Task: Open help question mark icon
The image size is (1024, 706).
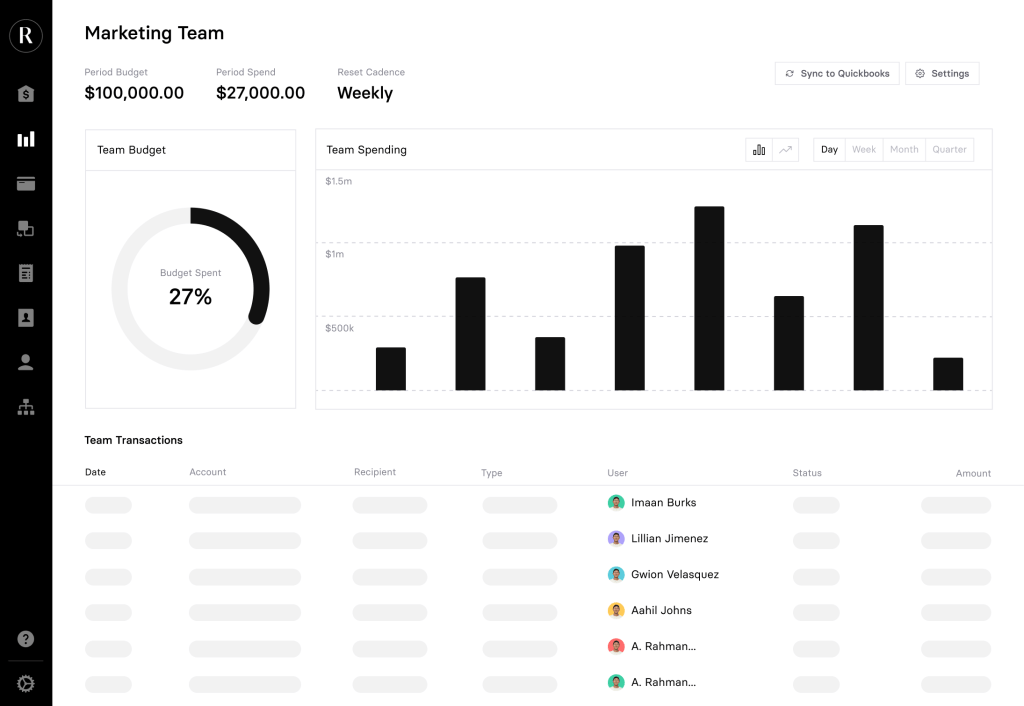Action: pyautogui.click(x=25, y=639)
